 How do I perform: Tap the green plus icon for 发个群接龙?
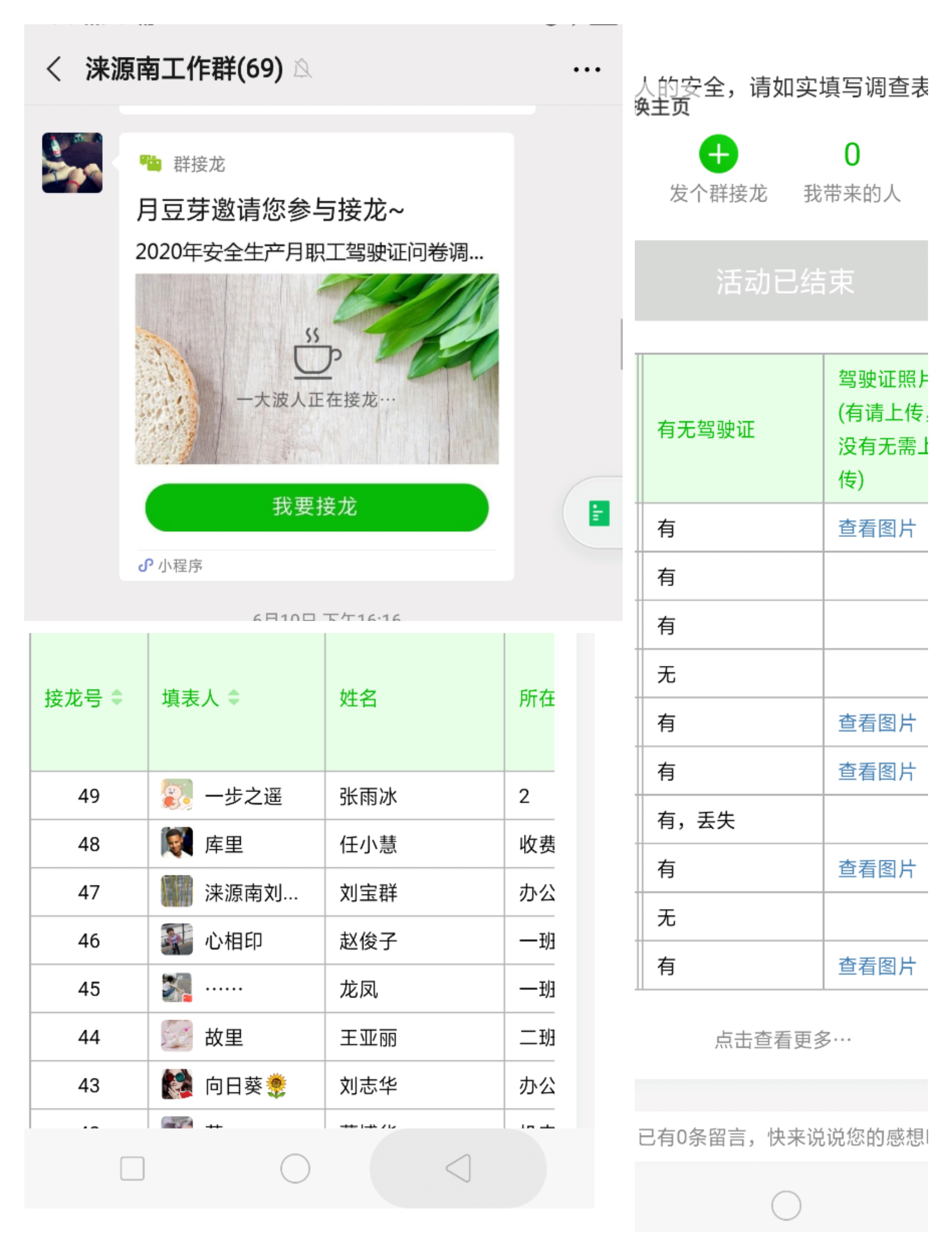click(718, 154)
